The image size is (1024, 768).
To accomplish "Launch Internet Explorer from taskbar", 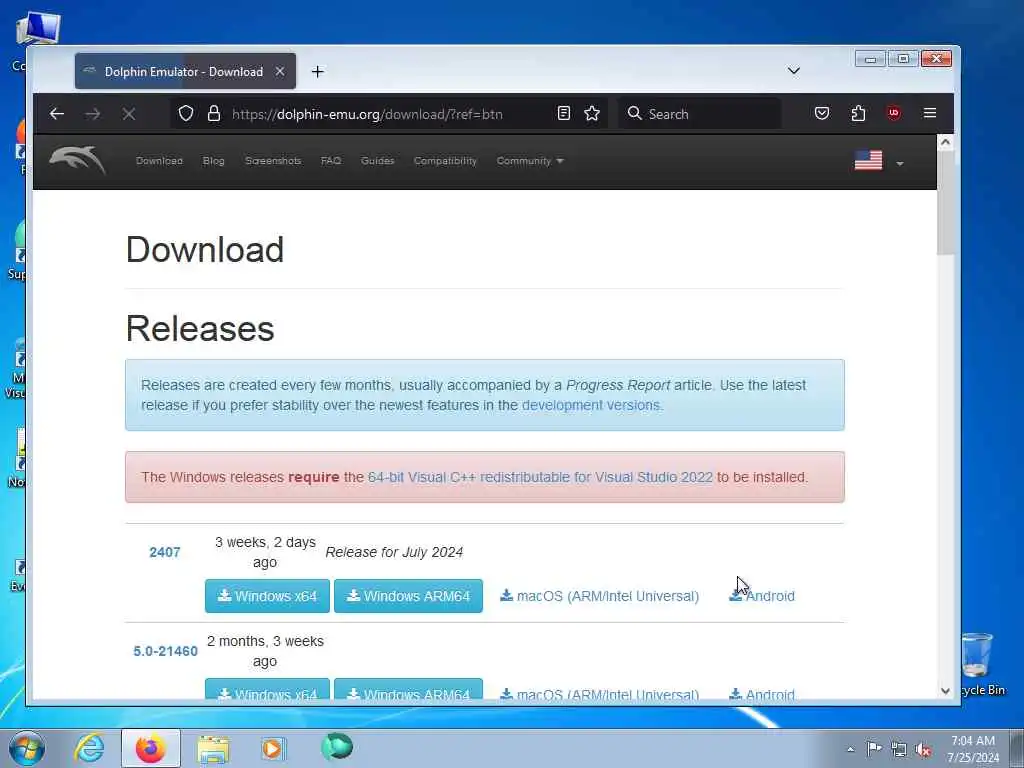I will pyautogui.click(x=89, y=748).
